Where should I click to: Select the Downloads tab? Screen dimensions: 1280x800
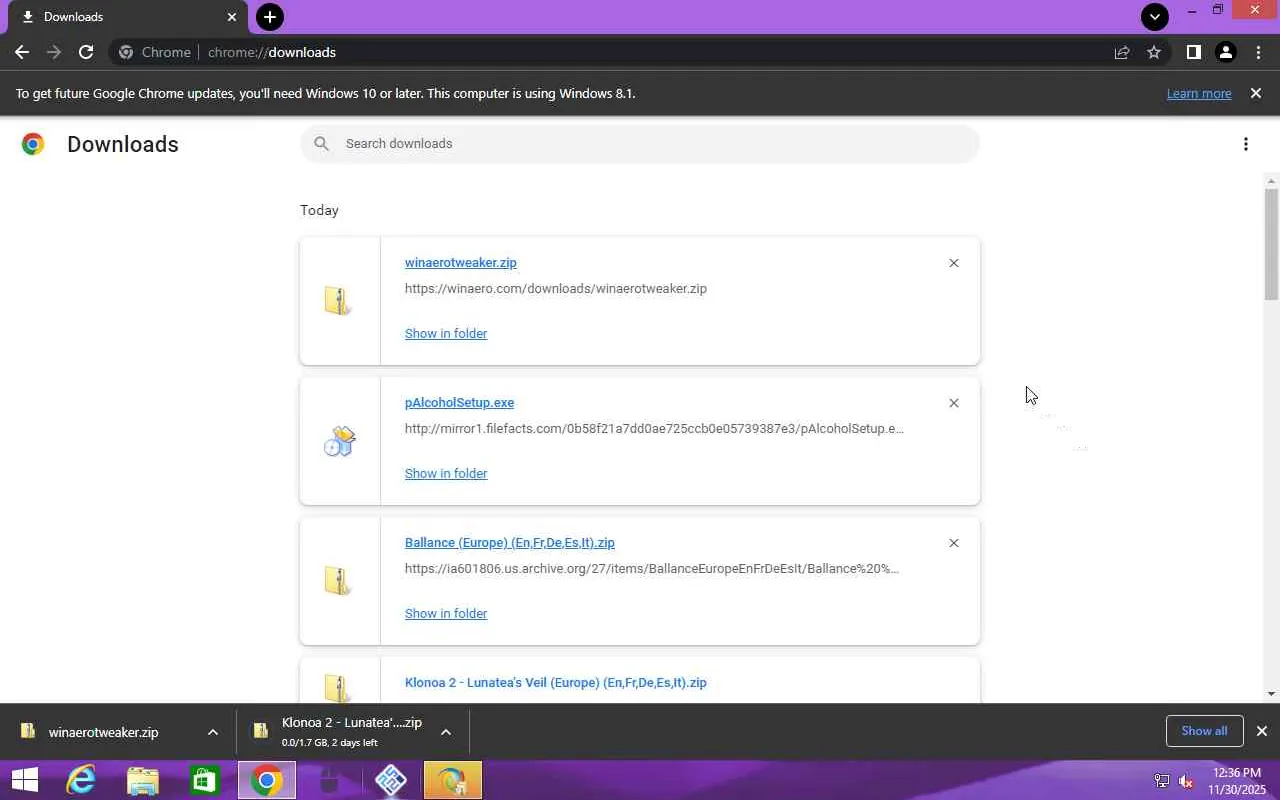tap(127, 17)
